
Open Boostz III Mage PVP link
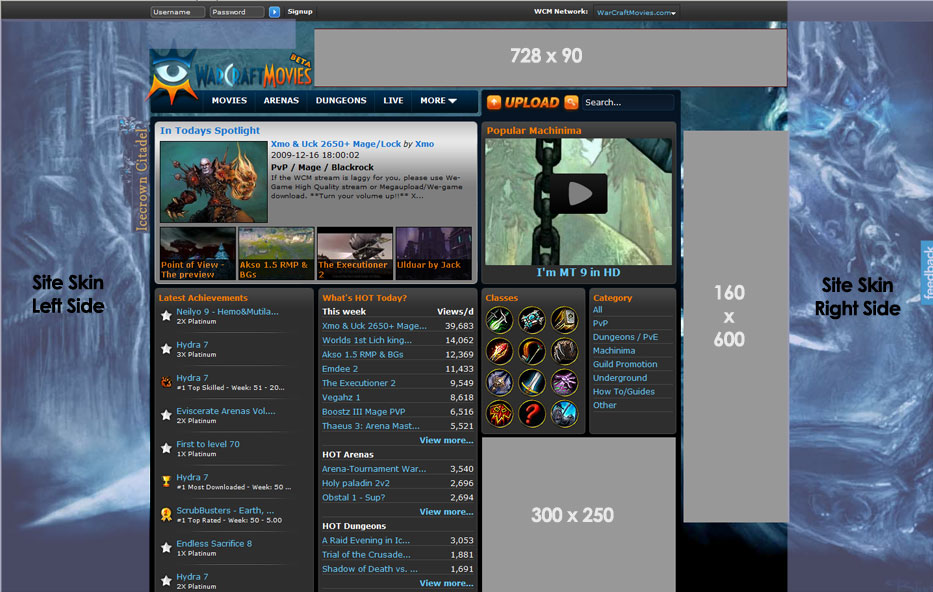(x=364, y=412)
